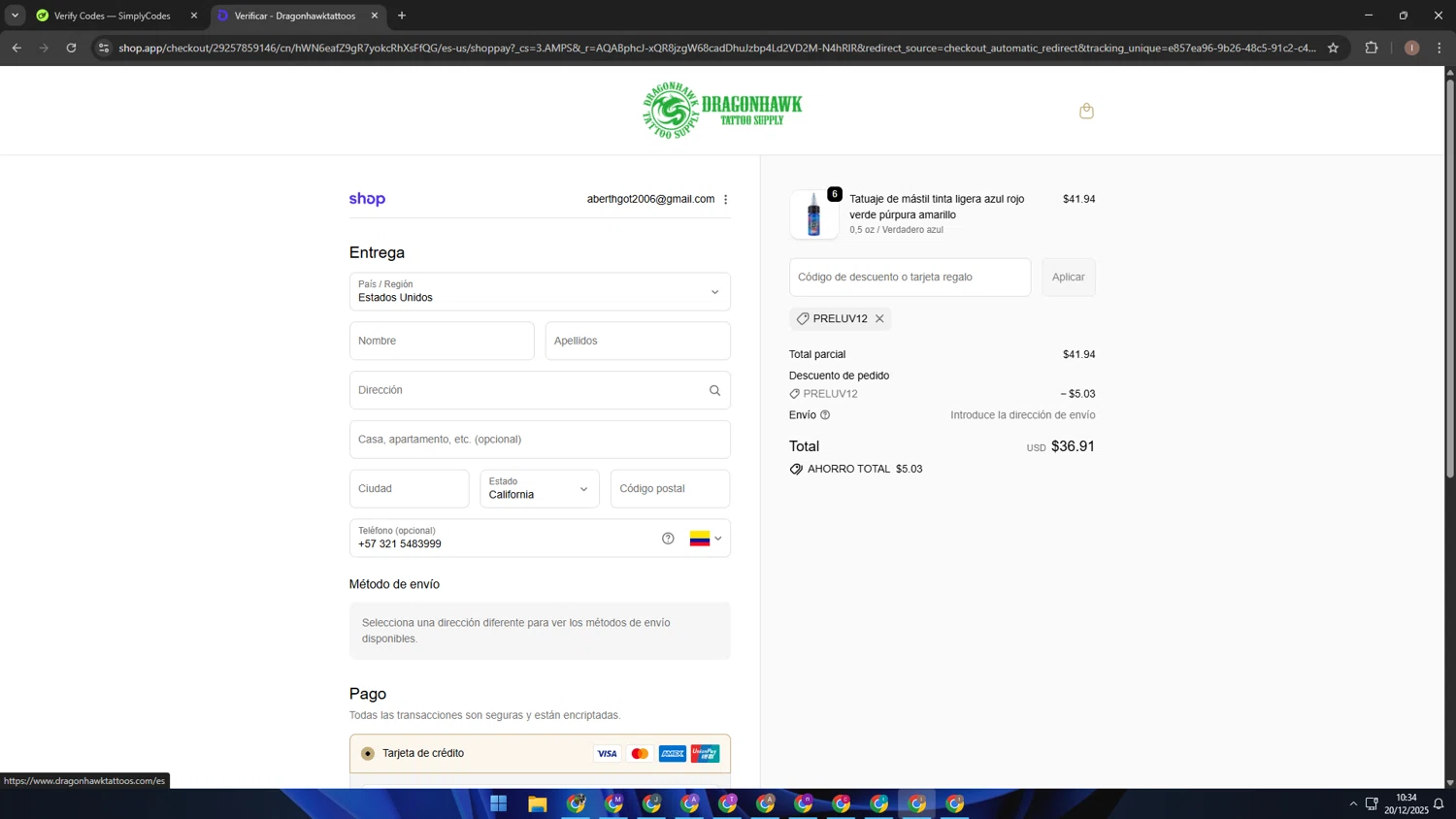Click the product title Tatuaje de mástil
Image resolution: width=1456 pixels, height=819 pixels.
click(x=937, y=207)
